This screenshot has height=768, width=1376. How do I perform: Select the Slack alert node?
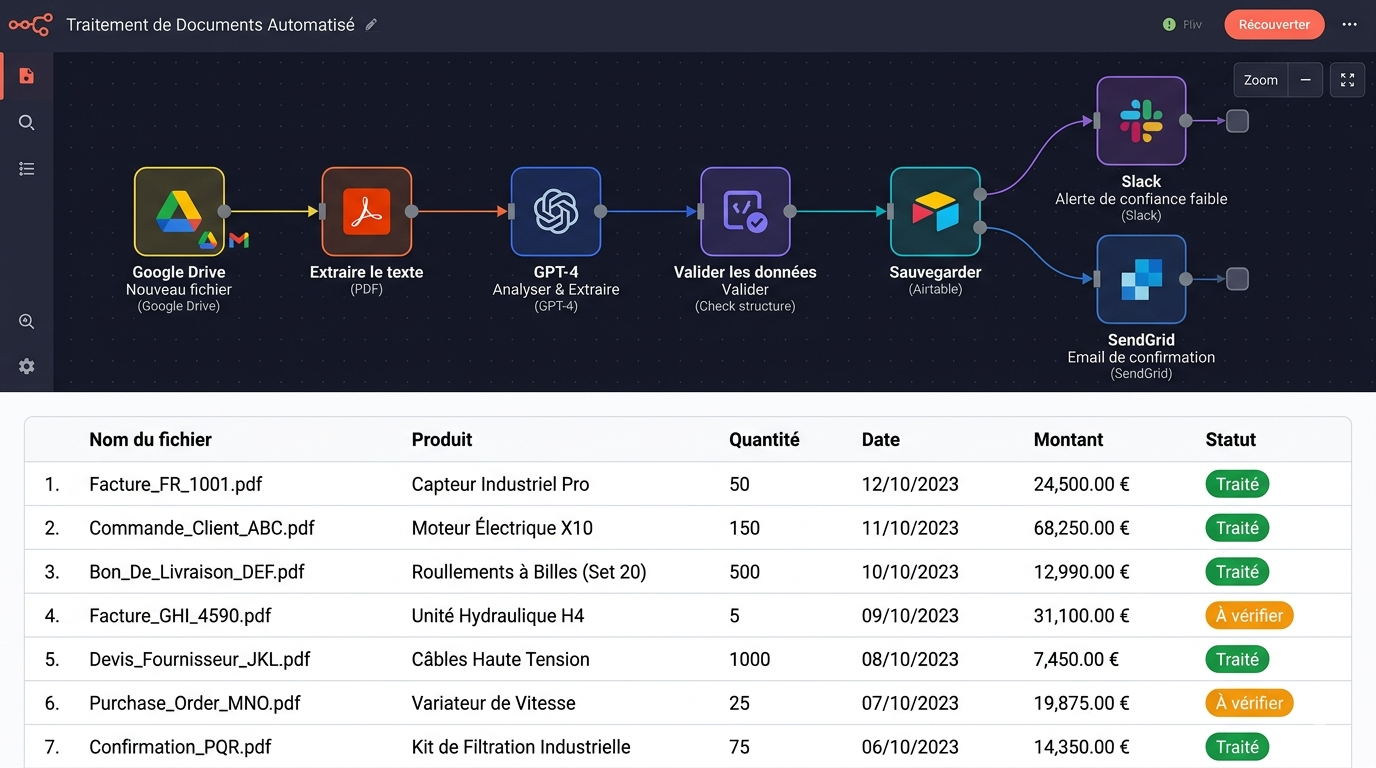[x=1141, y=121]
